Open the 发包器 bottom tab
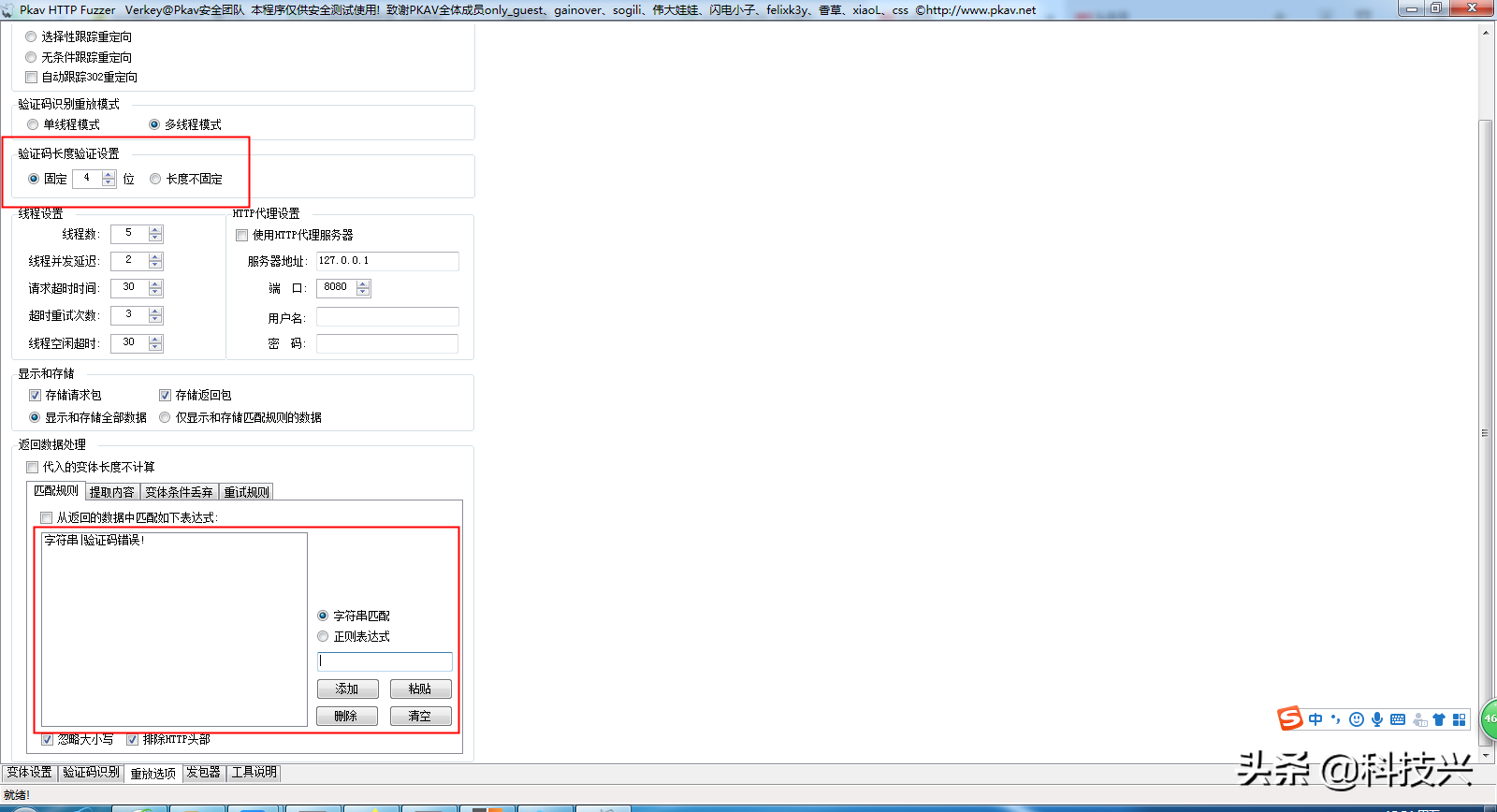The image size is (1497, 812). 203,773
